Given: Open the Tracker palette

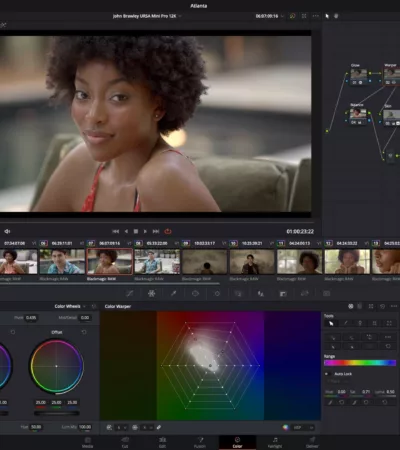Looking at the screenshot, I should [x=217, y=293].
